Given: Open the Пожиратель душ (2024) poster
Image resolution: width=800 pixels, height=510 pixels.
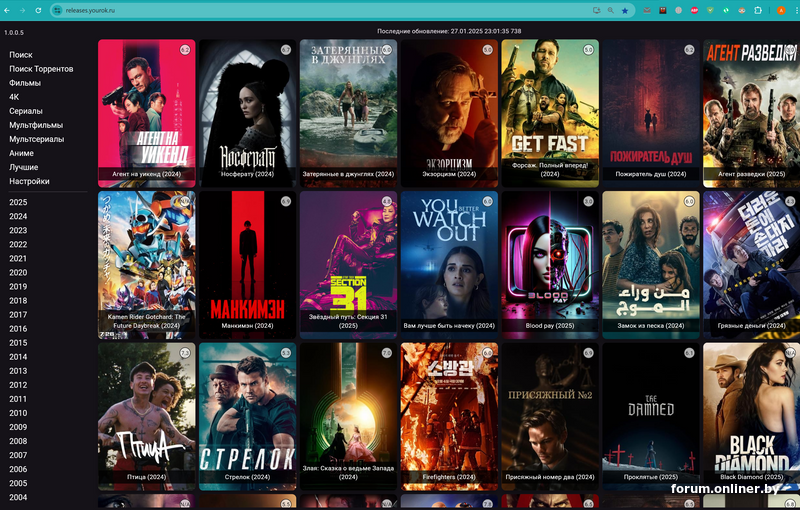Looking at the screenshot, I should [x=651, y=113].
